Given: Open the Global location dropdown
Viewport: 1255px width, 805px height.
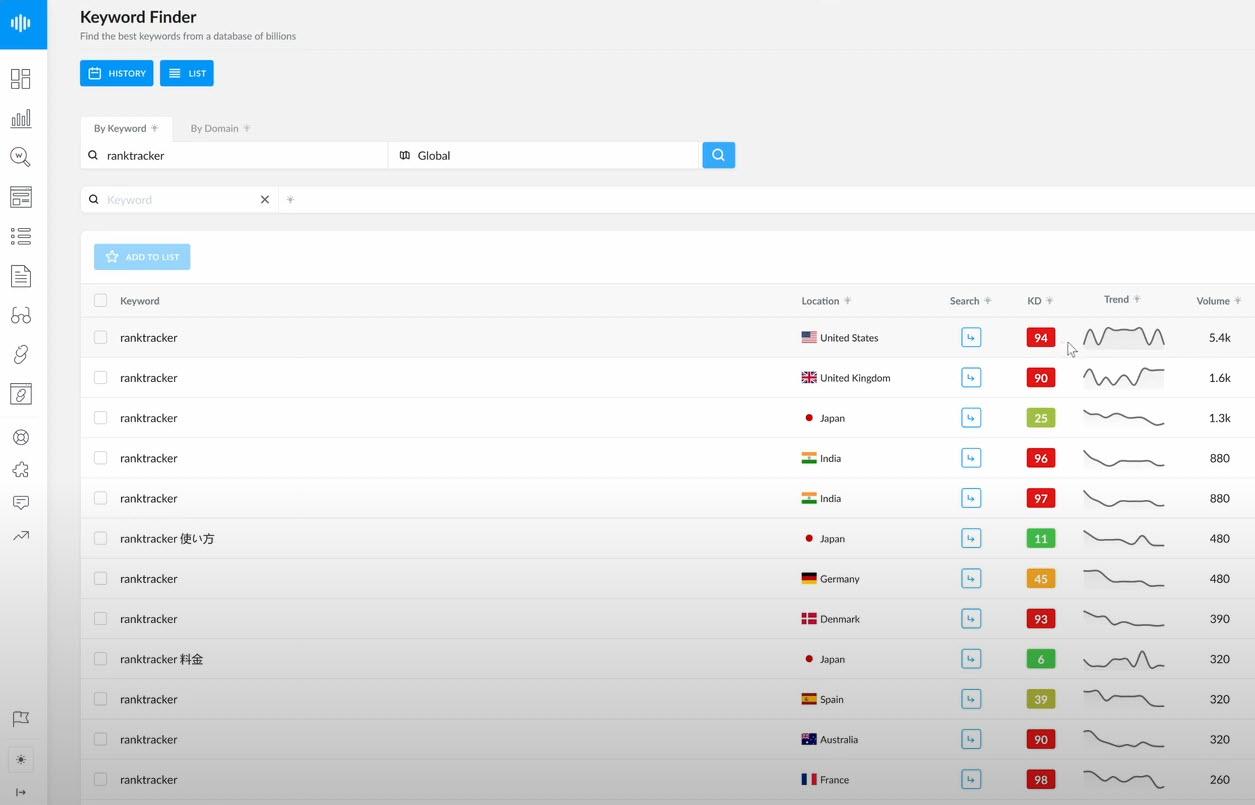Looking at the screenshot, I should 544,155.
